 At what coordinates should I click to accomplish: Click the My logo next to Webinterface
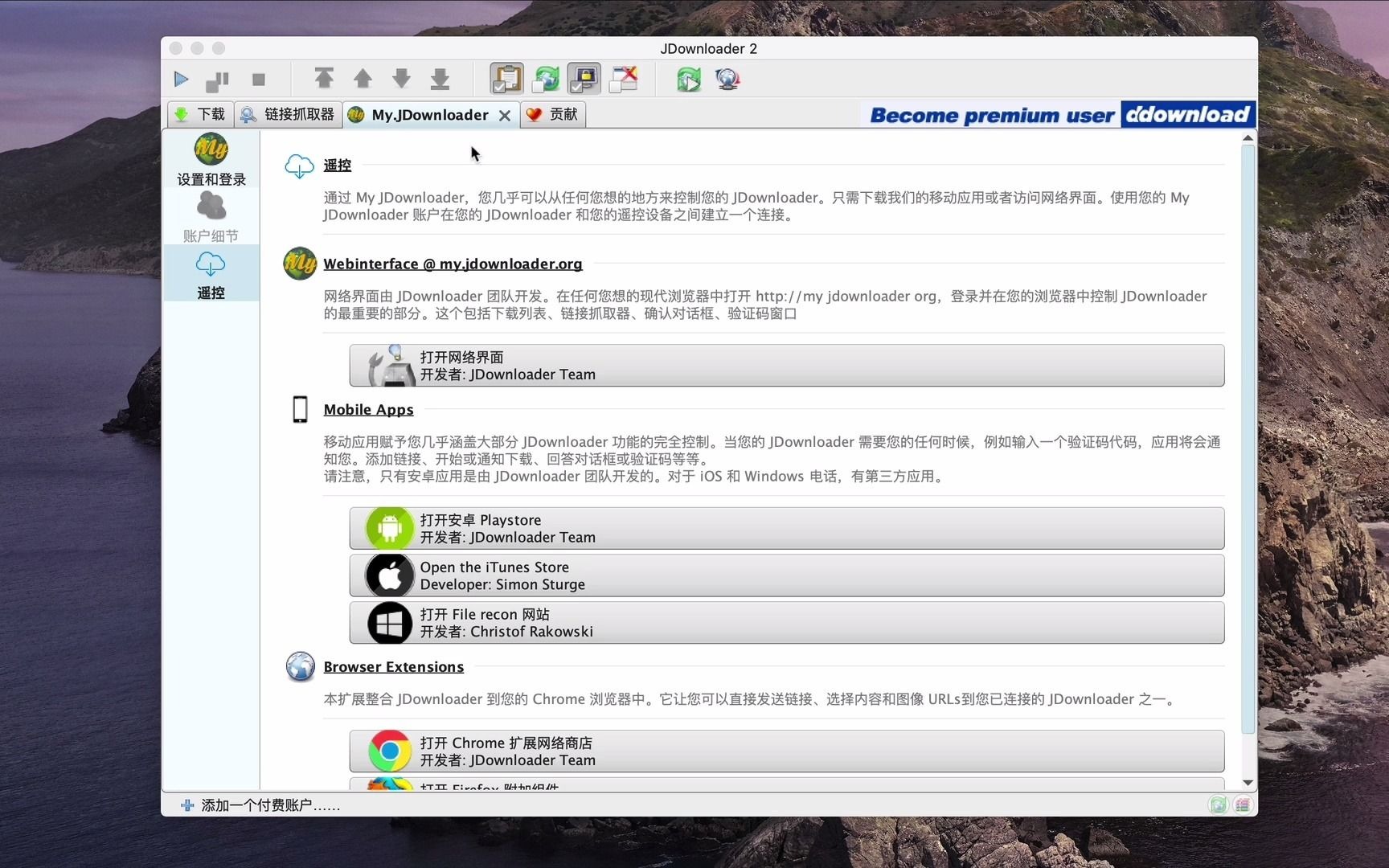pos(300,264)
